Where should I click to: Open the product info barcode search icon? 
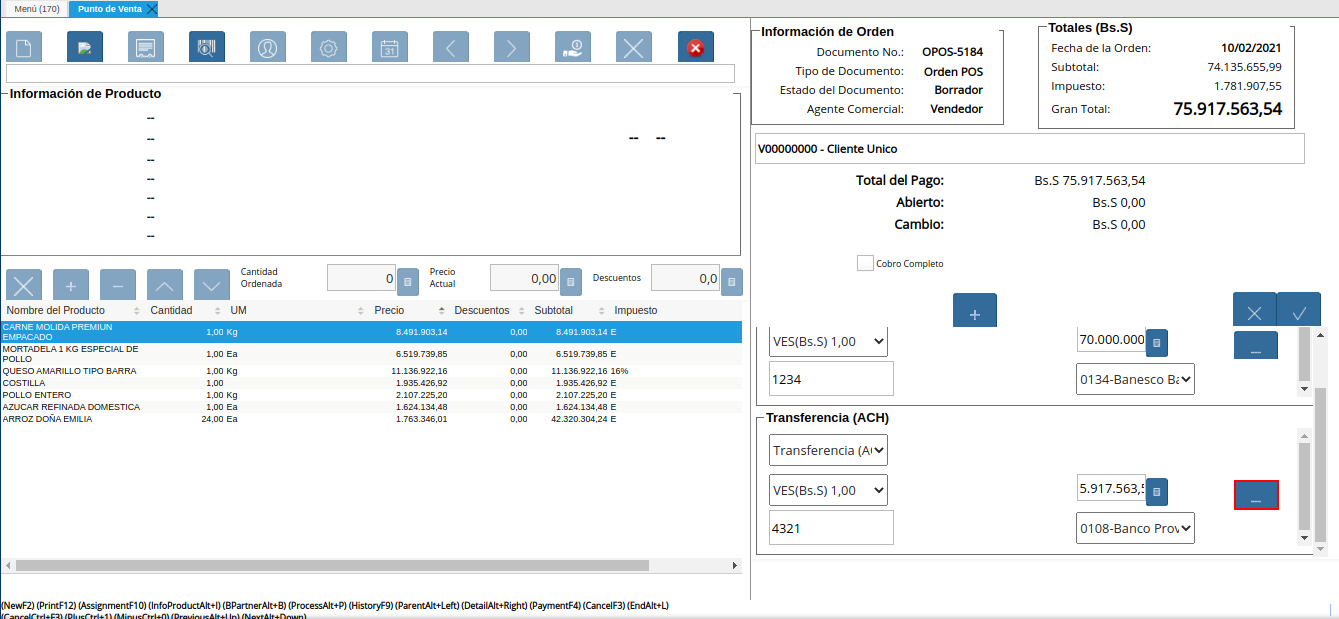207,47
